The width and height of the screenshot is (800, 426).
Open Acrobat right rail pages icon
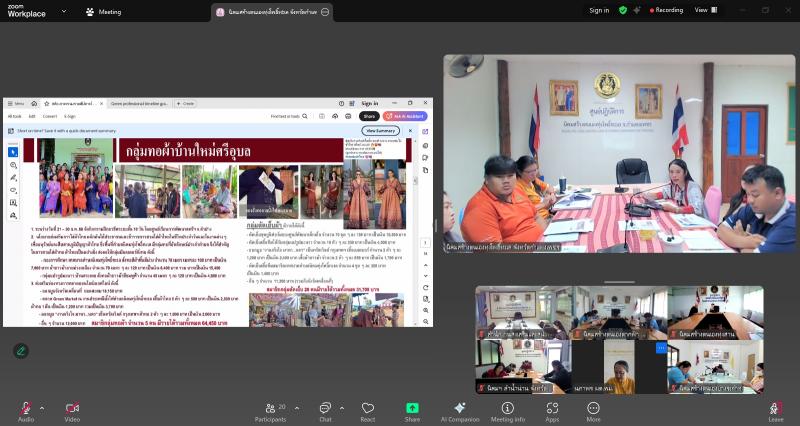[425, 170]
